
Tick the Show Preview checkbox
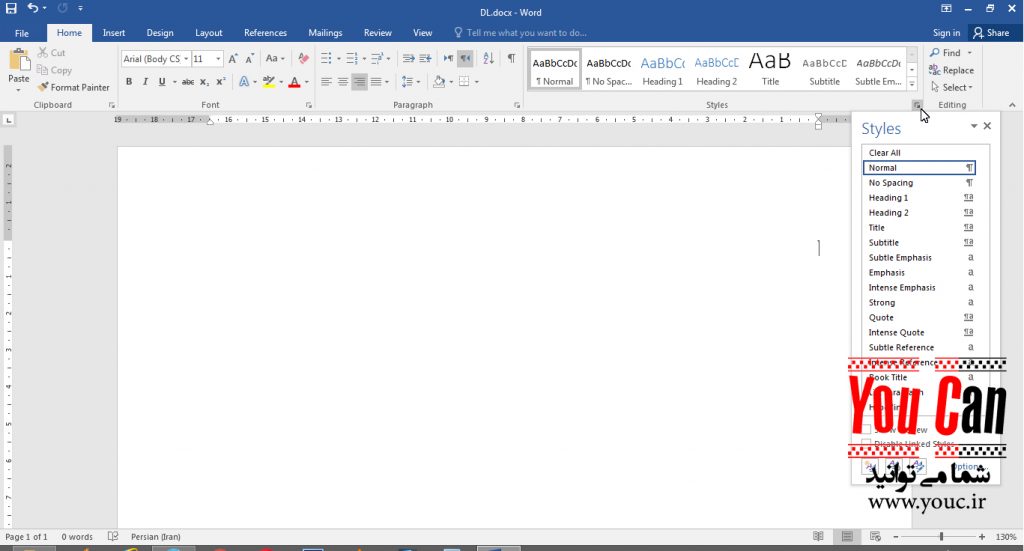point(867,430)
